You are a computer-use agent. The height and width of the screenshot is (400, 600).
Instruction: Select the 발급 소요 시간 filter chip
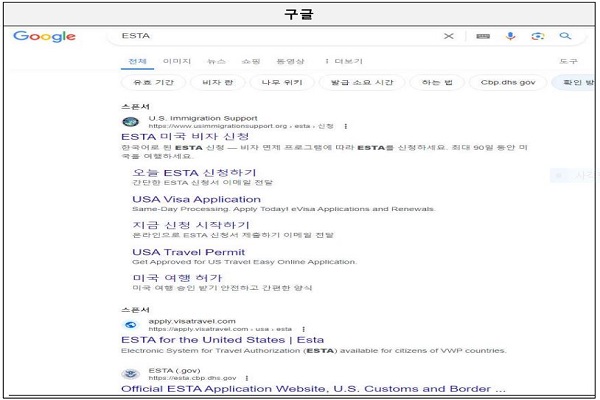362,82
